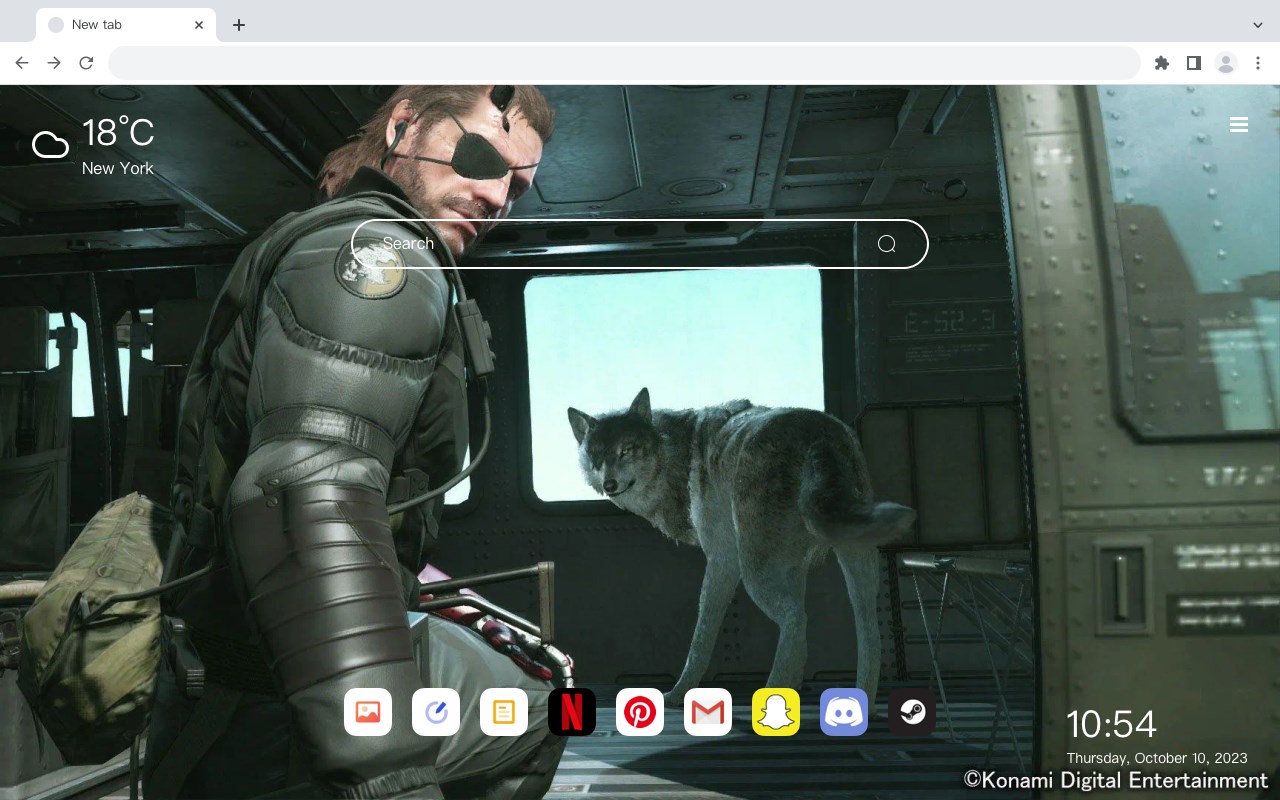Reload the current page
The image size is (1280, 800).
(x=86, y=63)
